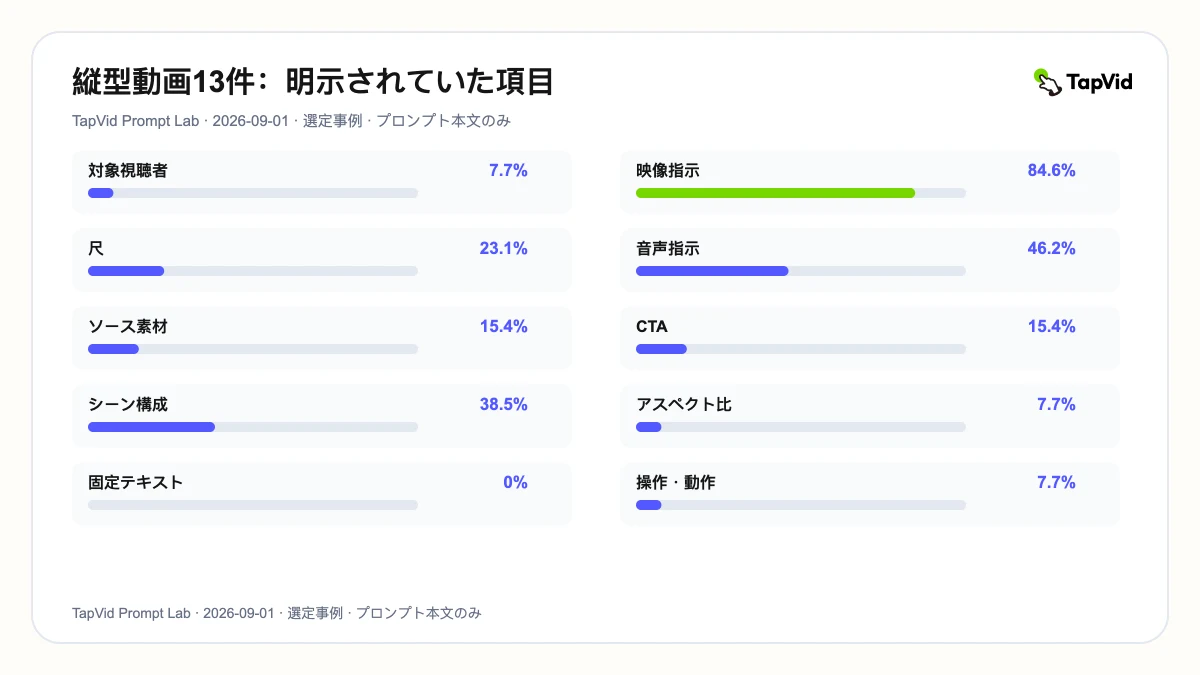Click the 23.1% value for 尺

coord(504,249)
